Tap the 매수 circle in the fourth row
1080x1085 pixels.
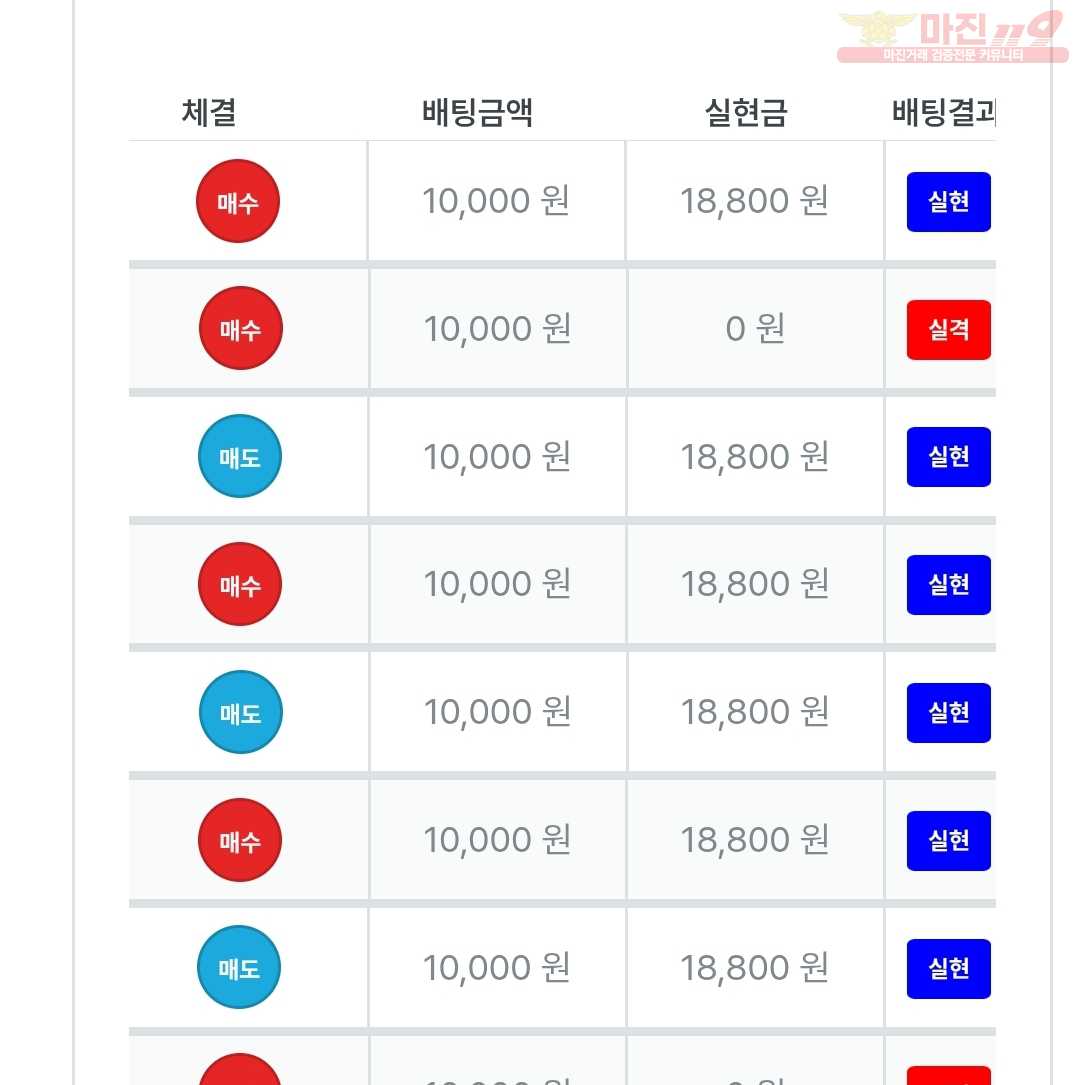tap(240, 584)
